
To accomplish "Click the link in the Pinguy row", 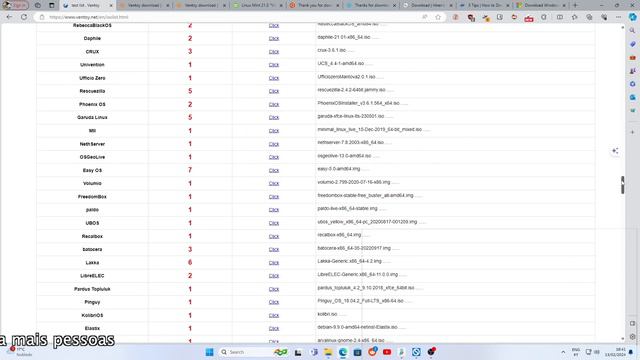I will (x=273, y=302).
